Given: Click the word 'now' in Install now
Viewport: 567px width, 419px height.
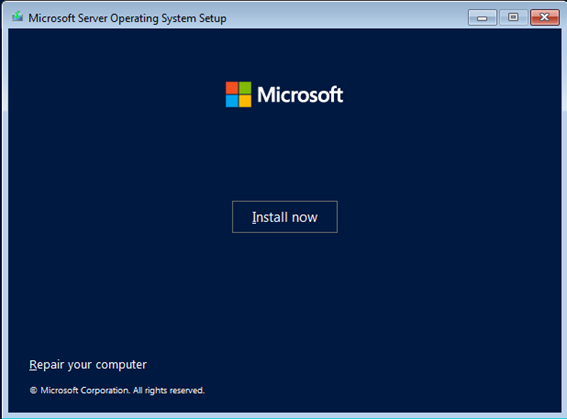Looking at the screenshot, I should click(304, 218).
